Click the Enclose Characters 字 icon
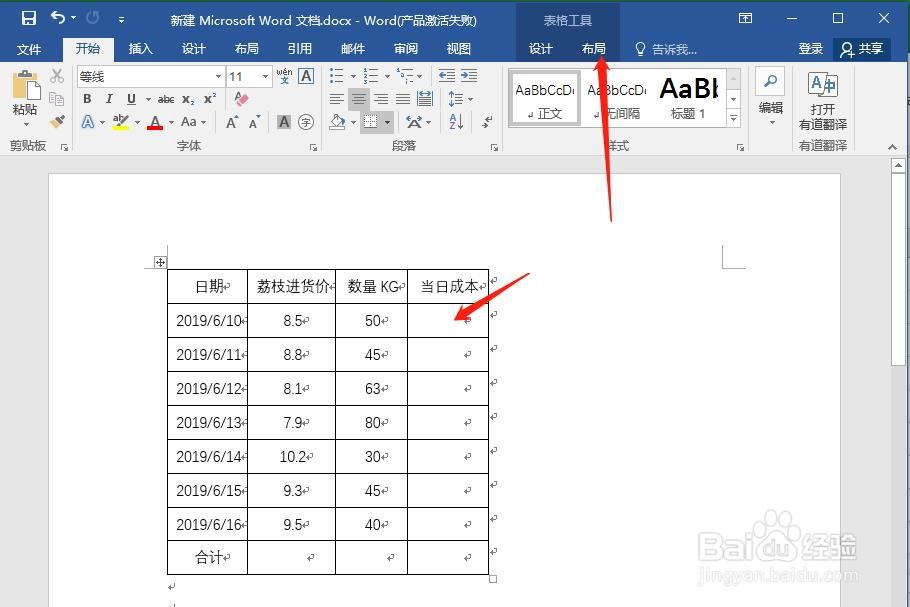Screen dimensions: 910x607 click(306, 122)
